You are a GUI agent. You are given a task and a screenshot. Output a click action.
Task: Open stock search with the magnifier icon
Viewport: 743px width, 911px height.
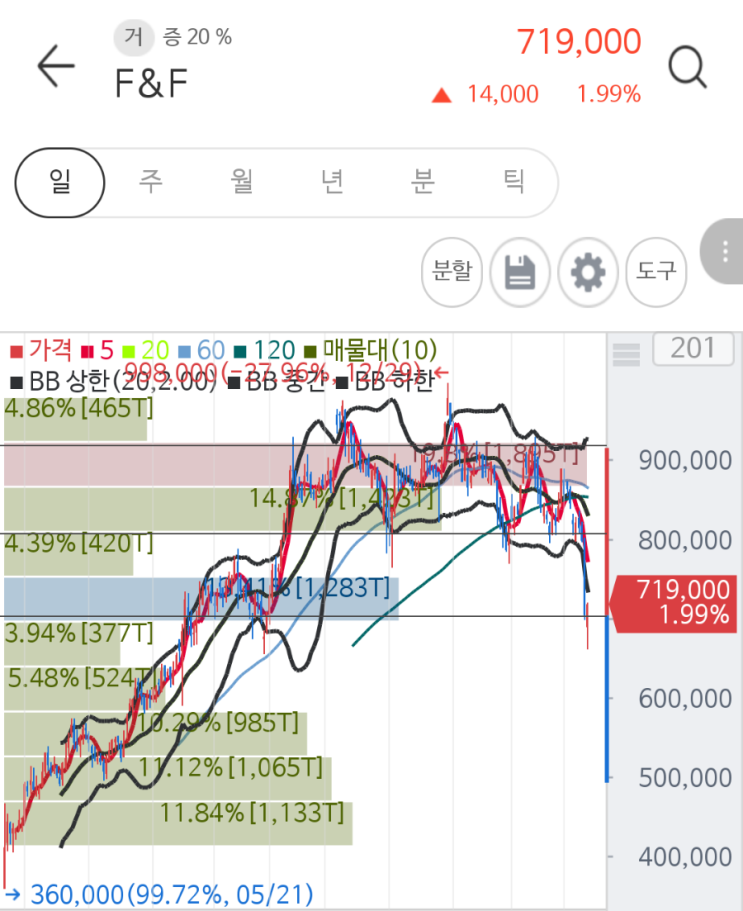(687, 67)
